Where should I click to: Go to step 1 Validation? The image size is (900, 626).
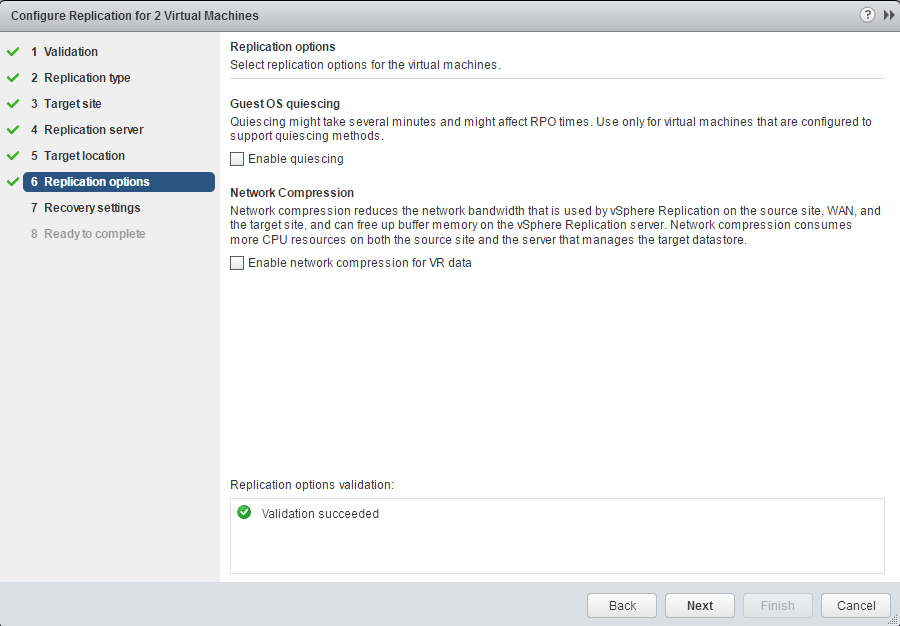[x=70, y=52]
